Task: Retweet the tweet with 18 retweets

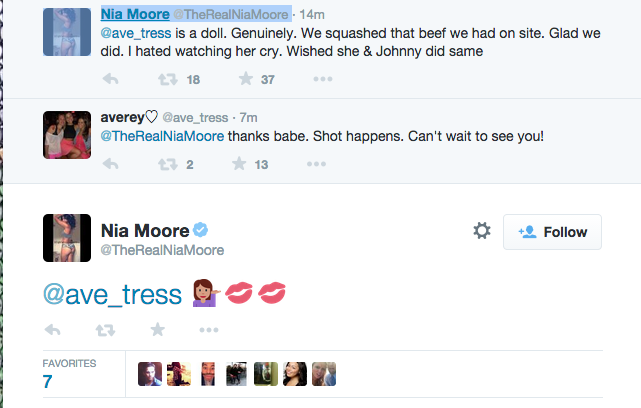Action: pos(168,79)
